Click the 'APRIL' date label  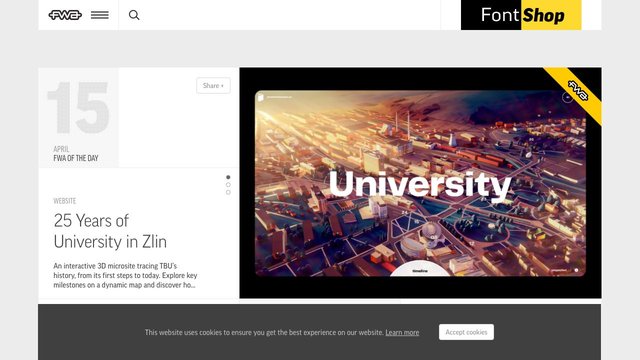(61, 149)
